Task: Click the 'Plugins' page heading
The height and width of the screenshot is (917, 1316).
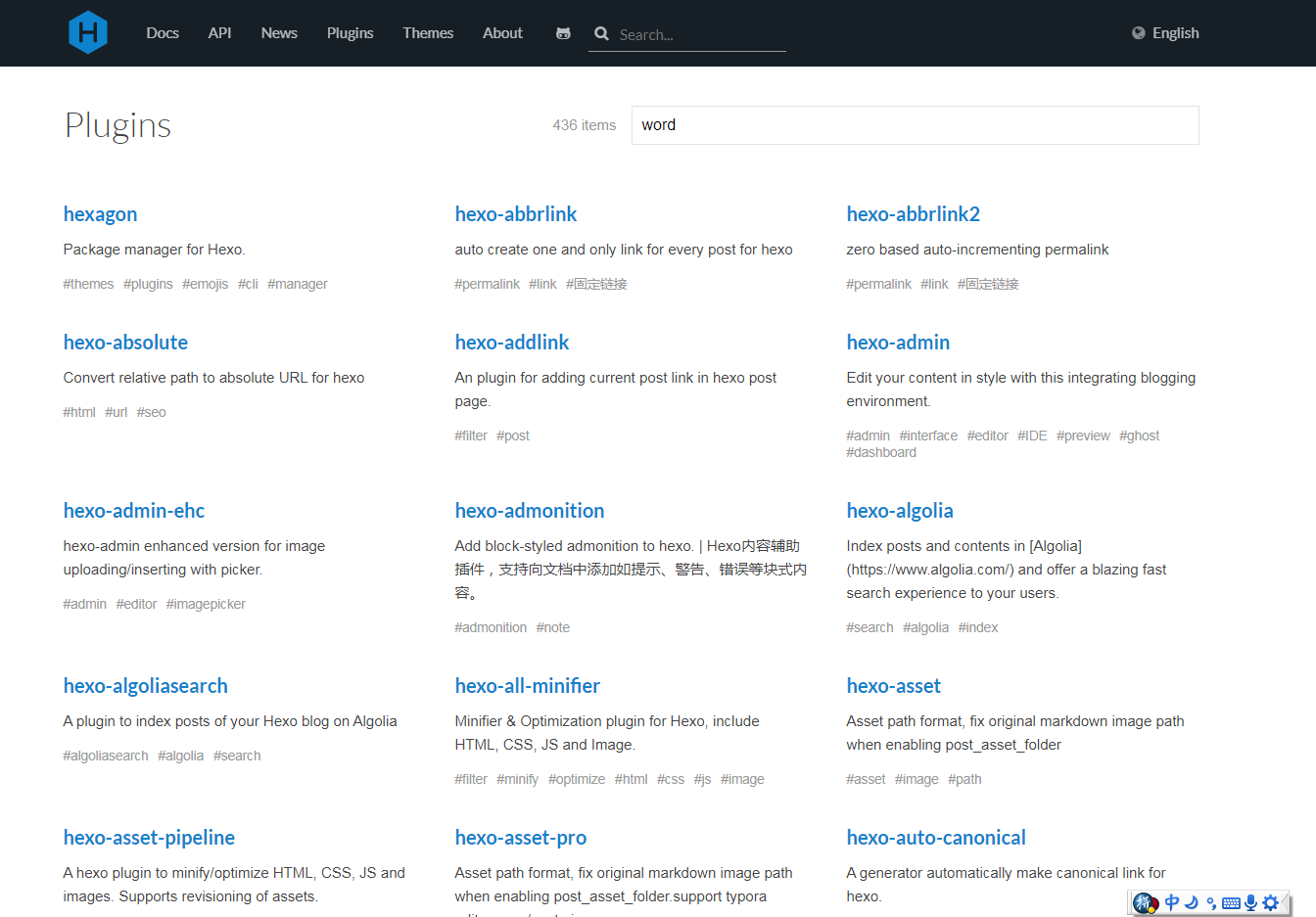Action: 117,125
